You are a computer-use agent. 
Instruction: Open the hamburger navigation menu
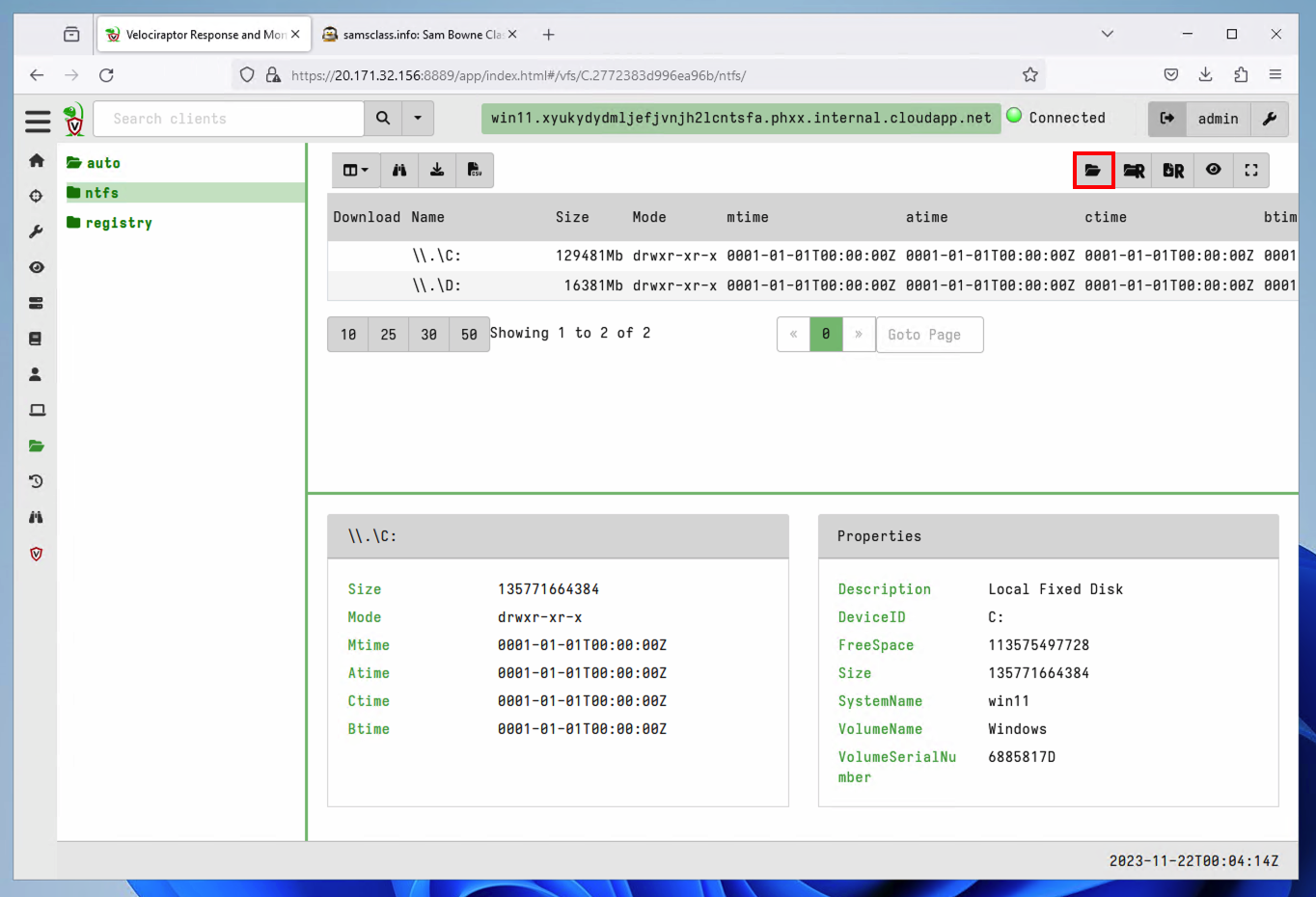coord(38,120)
